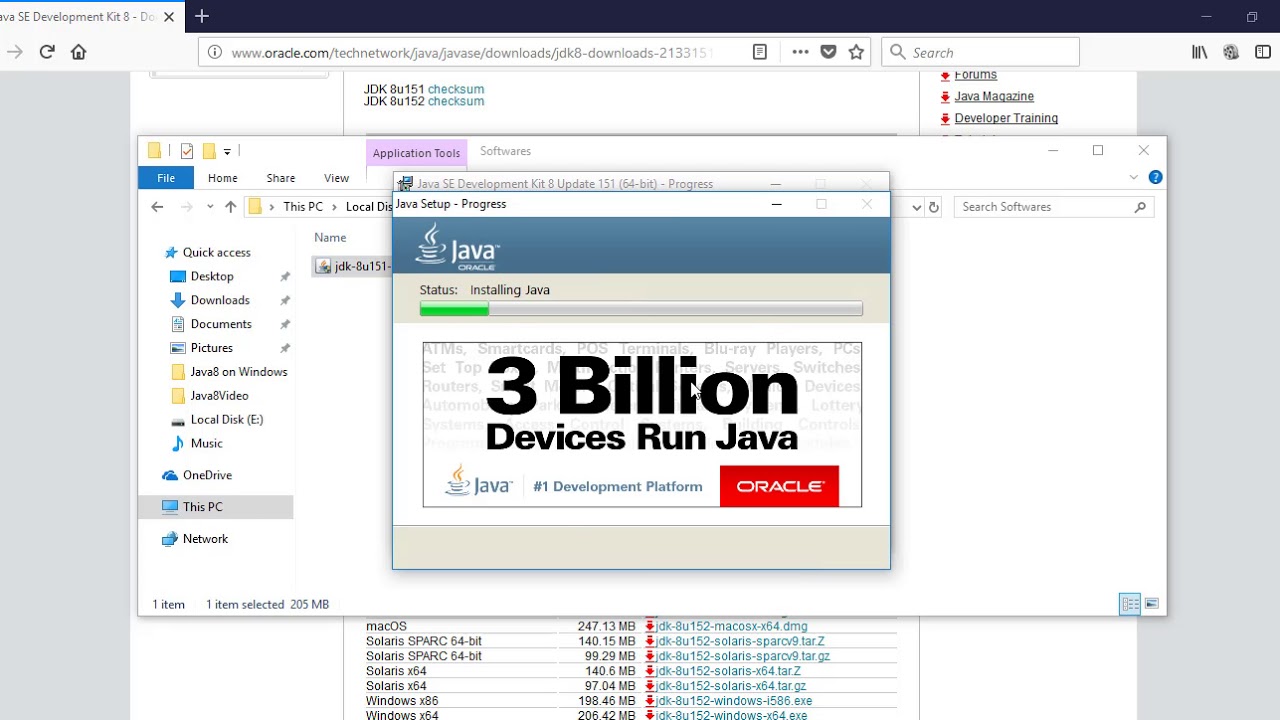Expand the Explorer ribbon with the chevron
Image resolution: width=1280 pixels, height=720 pixels.
pos(1133,177)
